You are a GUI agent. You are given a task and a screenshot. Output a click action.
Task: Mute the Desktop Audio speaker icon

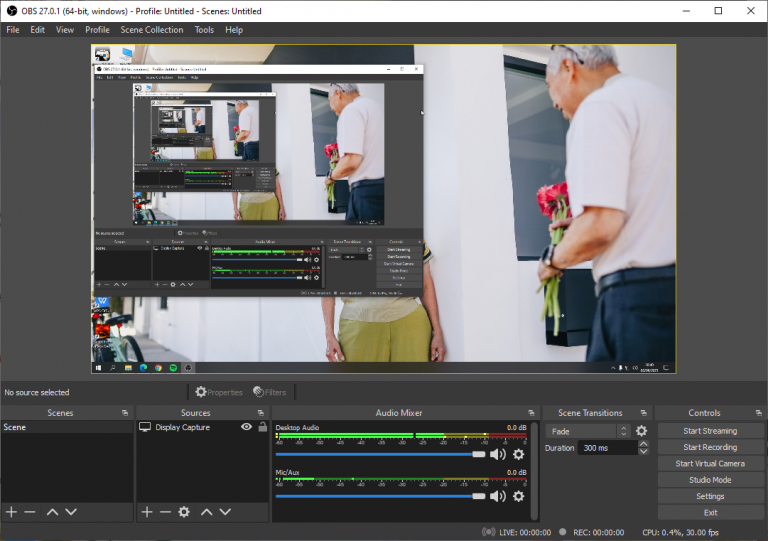pyautogui.click(x=497, y=454)
